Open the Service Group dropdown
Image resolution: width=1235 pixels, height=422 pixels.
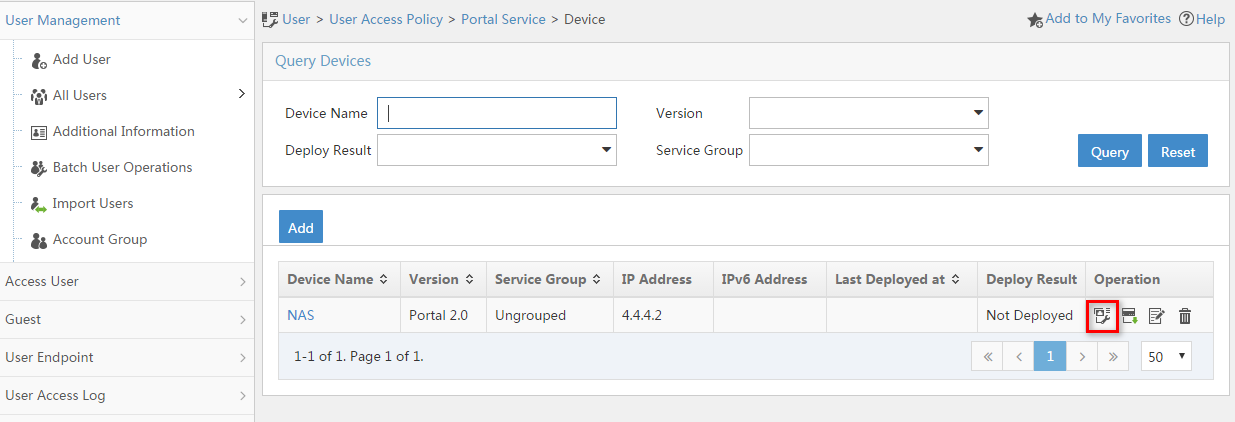(x=869, y=150)
